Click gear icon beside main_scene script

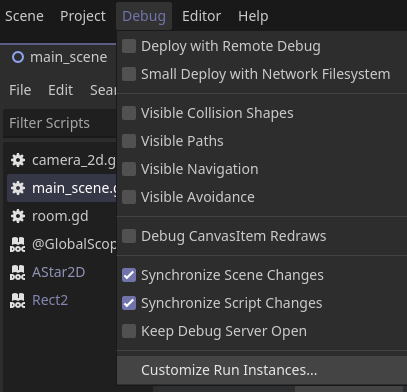point(18,188)
